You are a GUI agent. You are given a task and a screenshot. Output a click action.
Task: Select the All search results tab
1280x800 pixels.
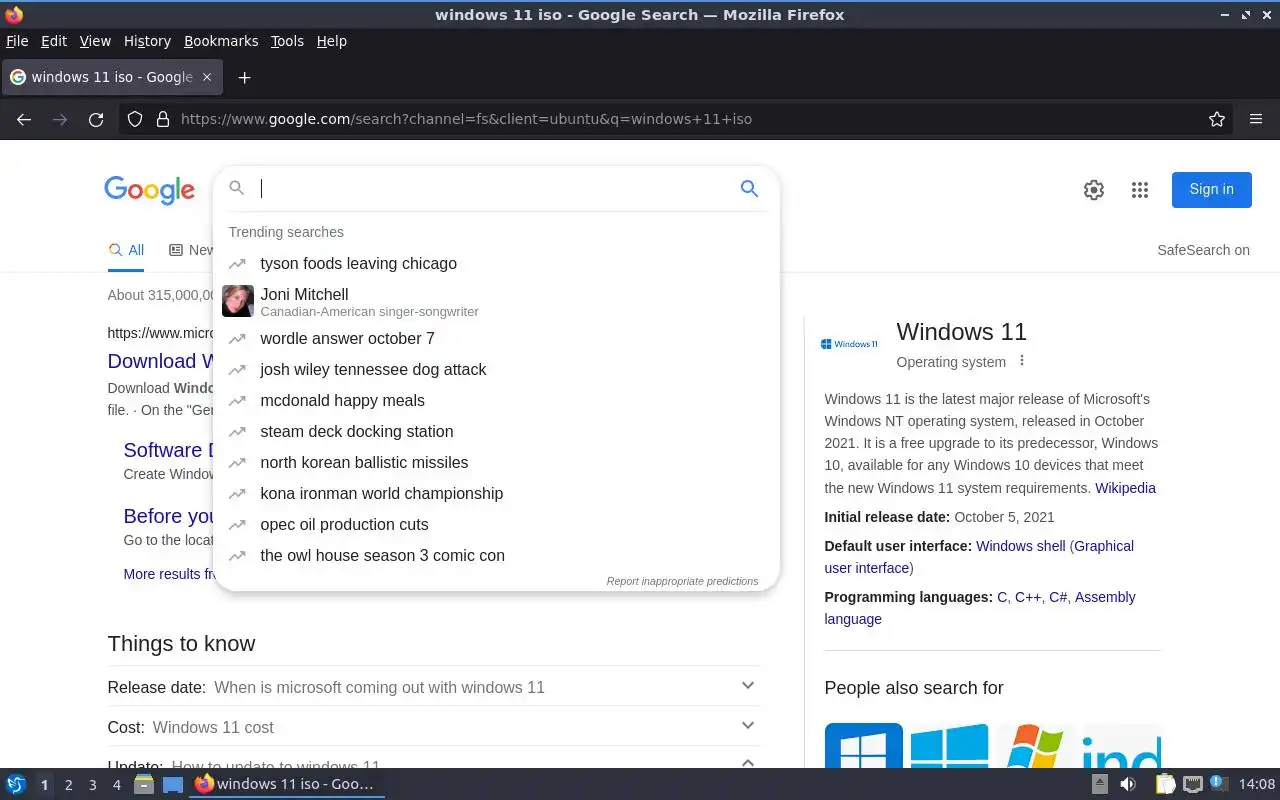click(126, 250)
